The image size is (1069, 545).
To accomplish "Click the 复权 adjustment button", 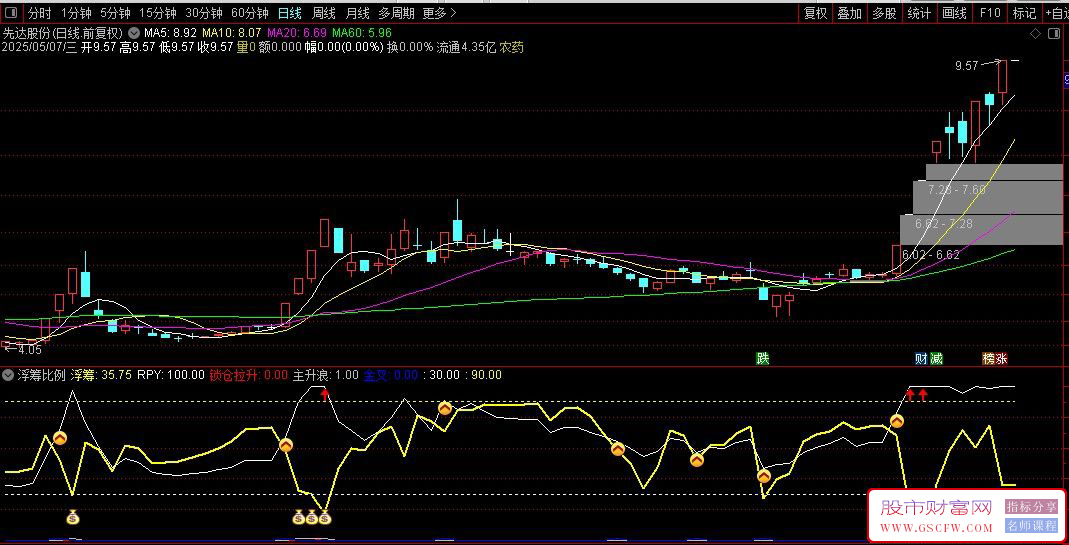I will tap(815, 12).
